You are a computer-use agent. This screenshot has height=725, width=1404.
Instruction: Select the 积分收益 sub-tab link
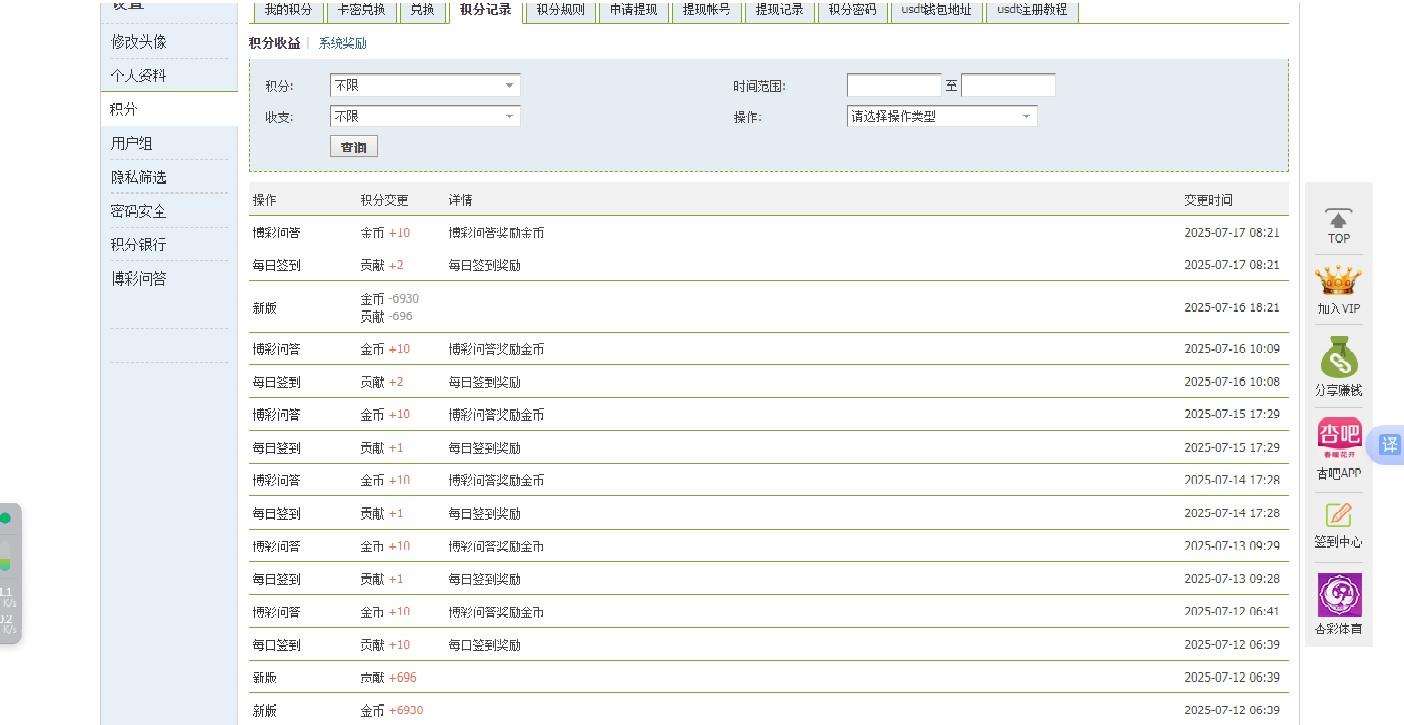click(x=274, y=44)
